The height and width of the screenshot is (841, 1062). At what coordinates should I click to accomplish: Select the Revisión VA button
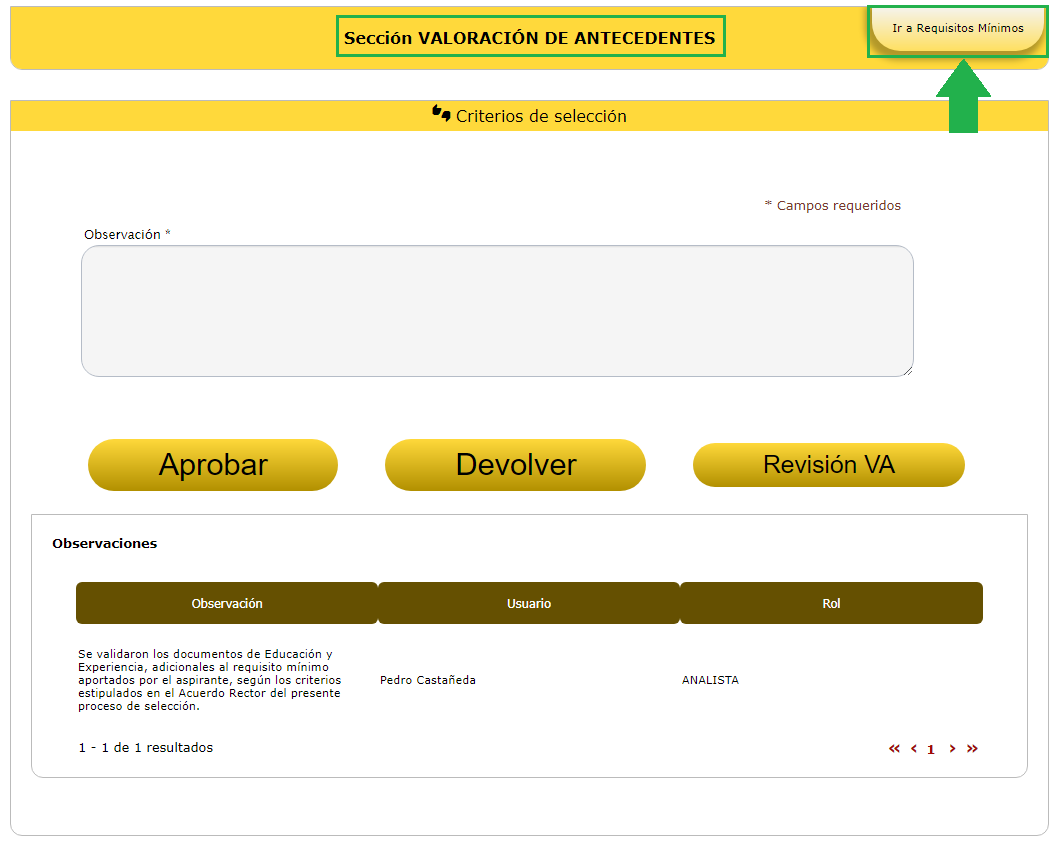pyautogui.click(x=828, y=465)
